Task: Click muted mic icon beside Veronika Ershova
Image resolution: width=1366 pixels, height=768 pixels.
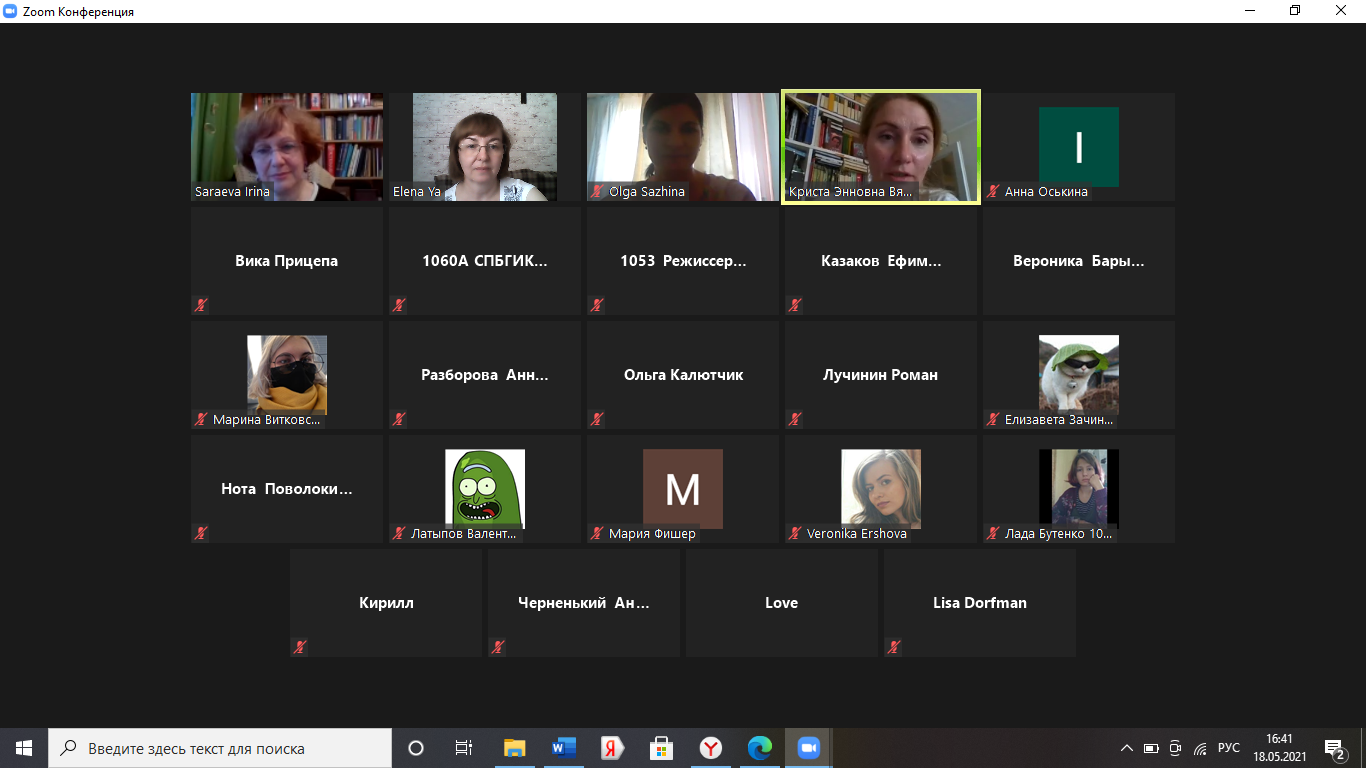Action: pos(796,534)
